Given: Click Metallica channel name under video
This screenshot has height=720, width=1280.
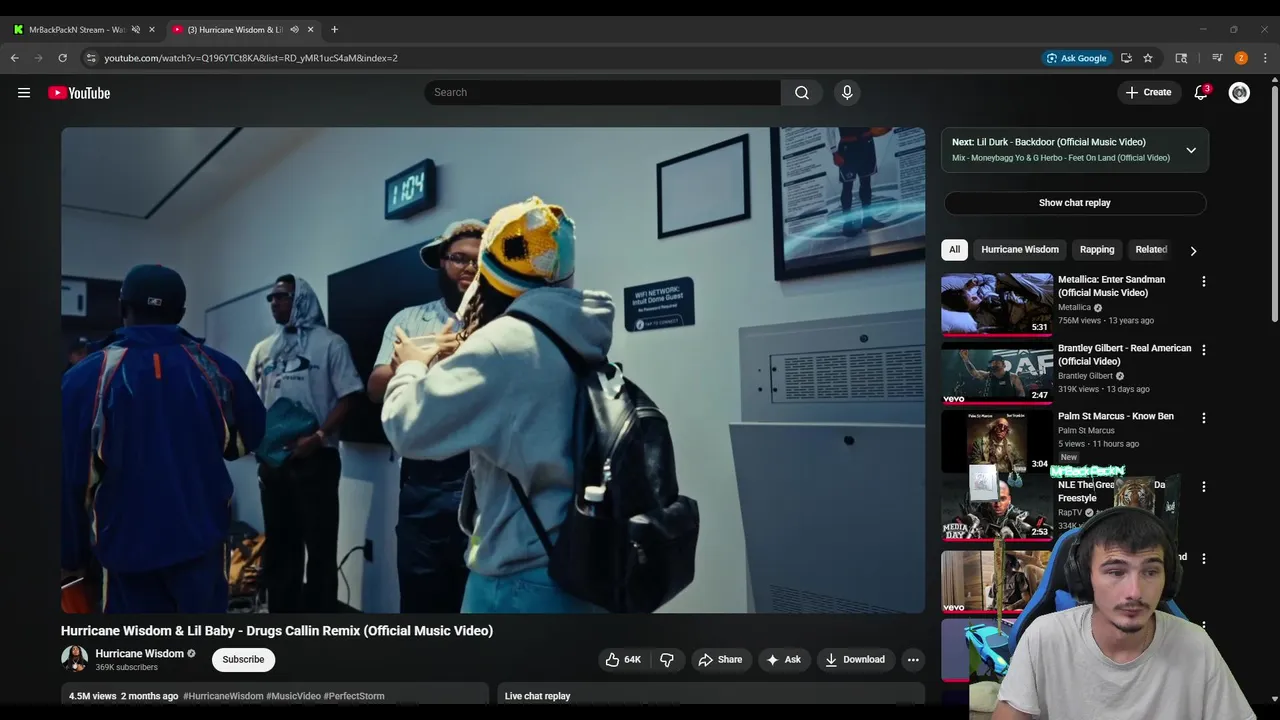Looking at the screenshot, I should (1074, 307).
